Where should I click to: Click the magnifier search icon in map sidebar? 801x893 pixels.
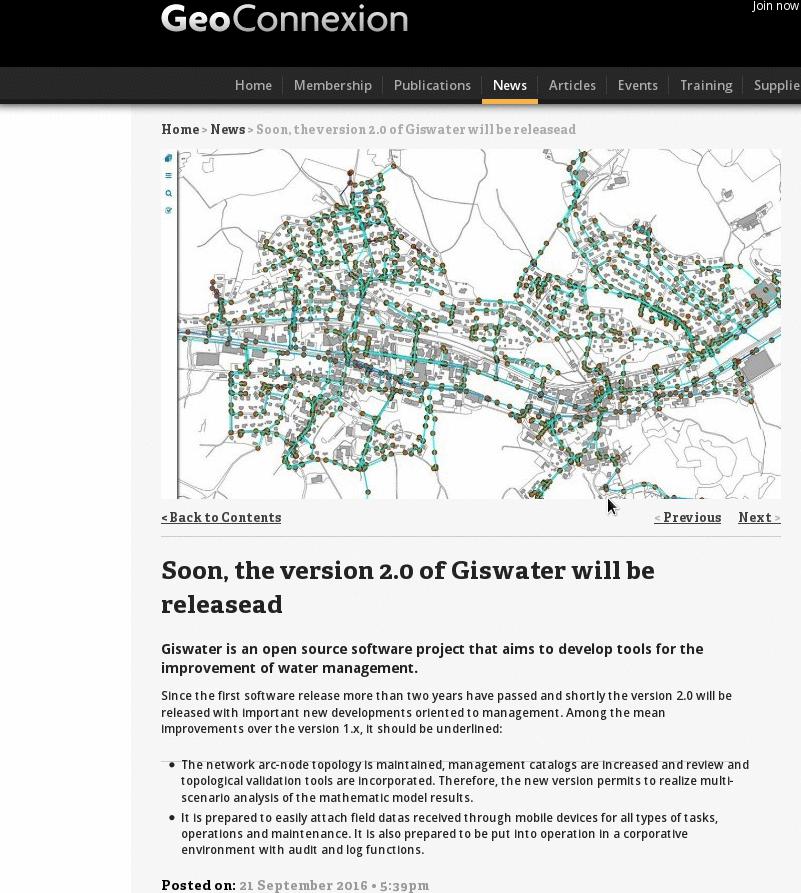(x=168, y=193)
